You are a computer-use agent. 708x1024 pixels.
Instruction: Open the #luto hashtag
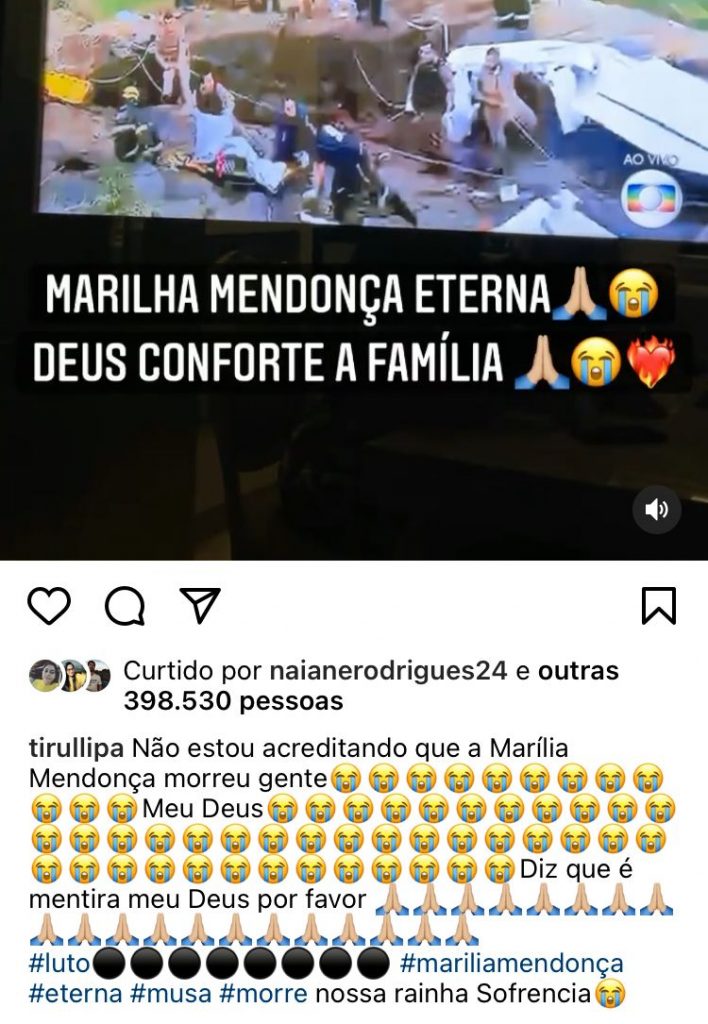click(59, 963)
